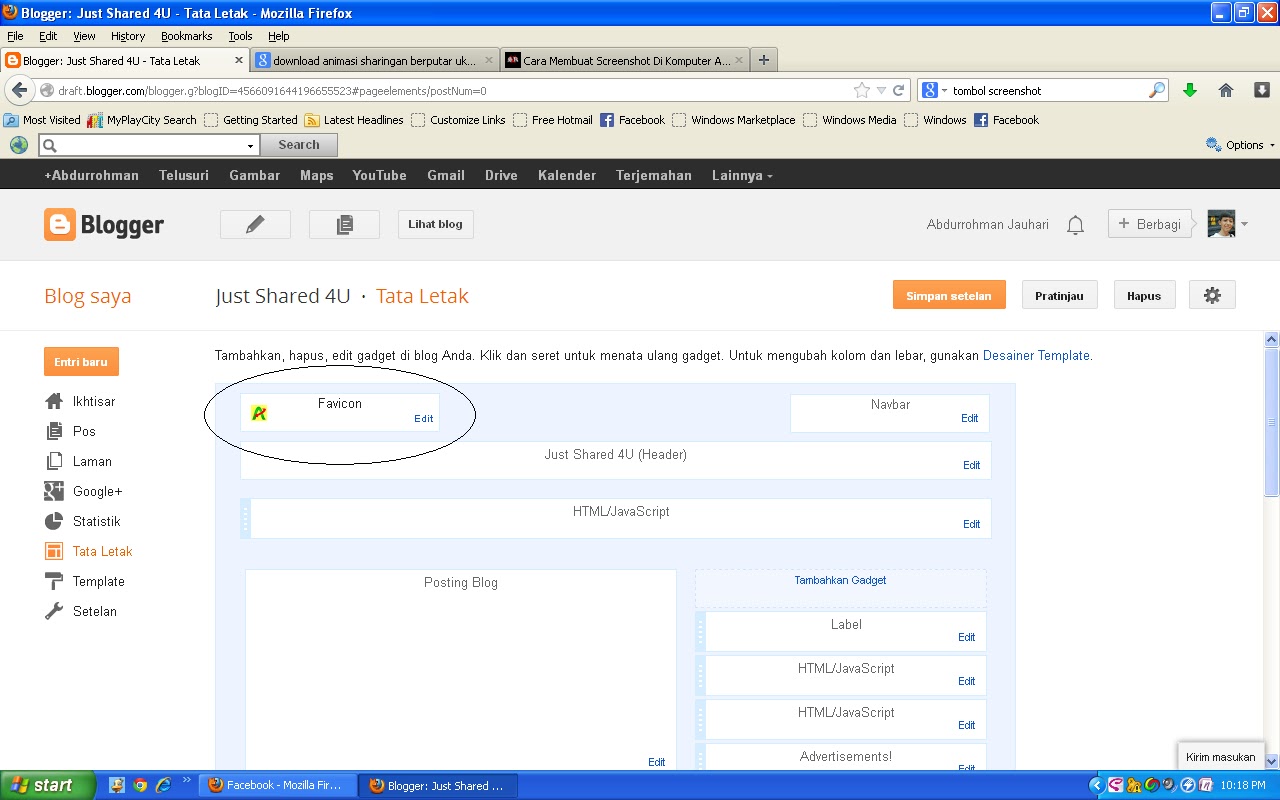1280x800 pixels.
Task: Click Ikhtisar home icon in sidebar
Action: 54,401
